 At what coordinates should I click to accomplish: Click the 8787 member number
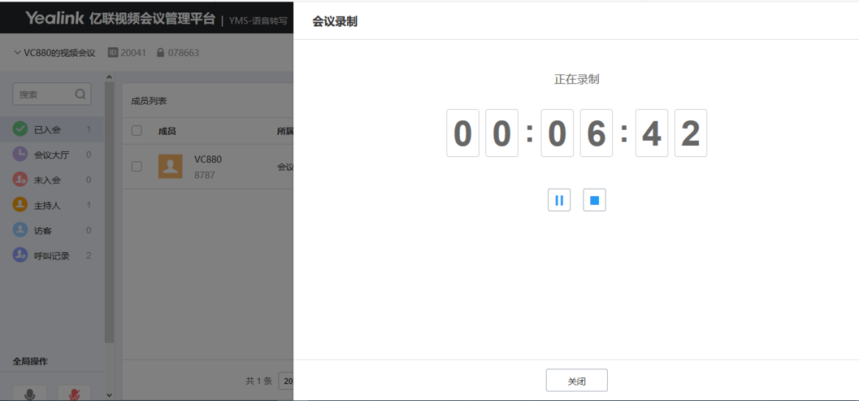(x=204, y=175)
